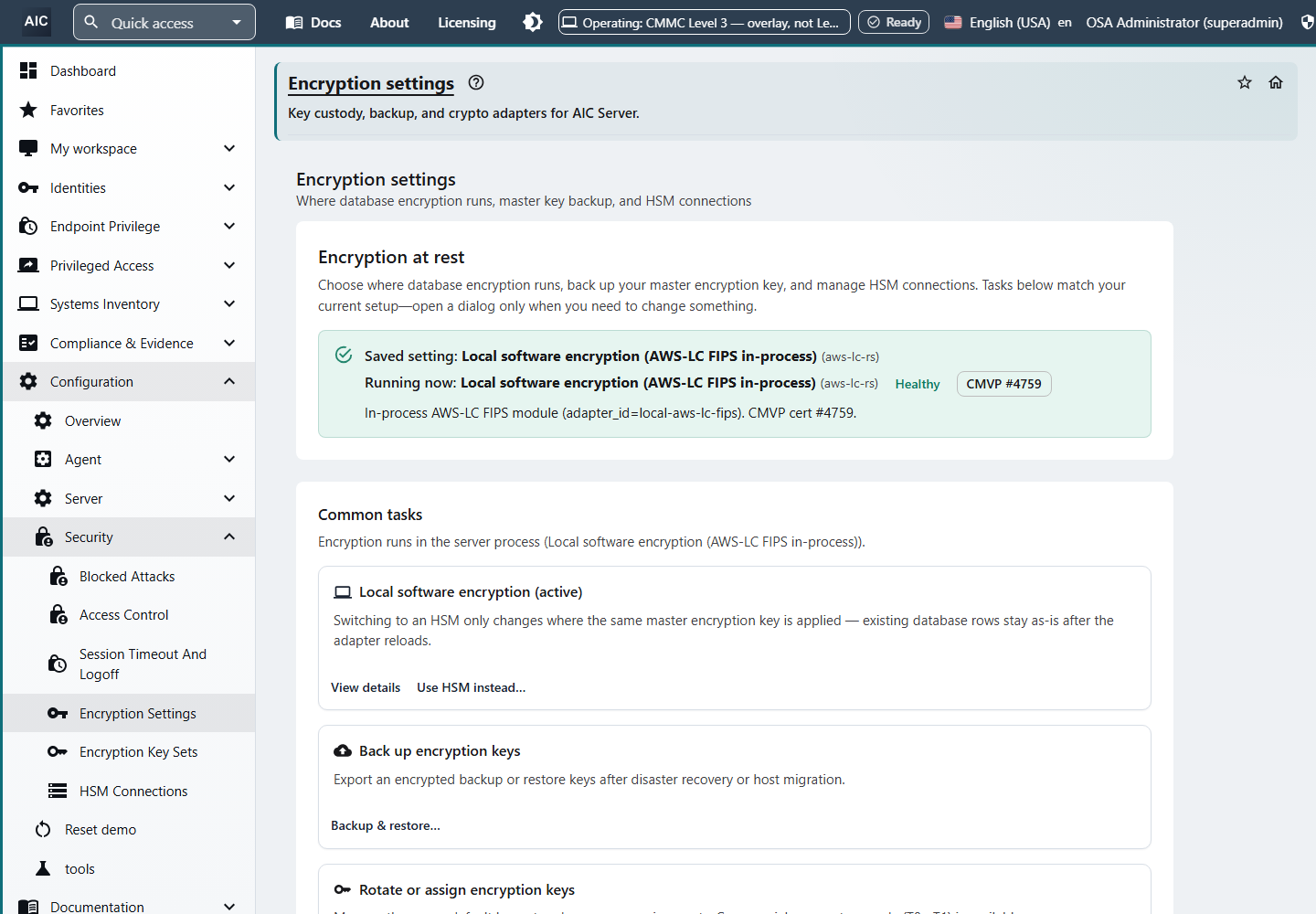
Task: Open the Dashboard sidebar item
Action: pos(129,70)
